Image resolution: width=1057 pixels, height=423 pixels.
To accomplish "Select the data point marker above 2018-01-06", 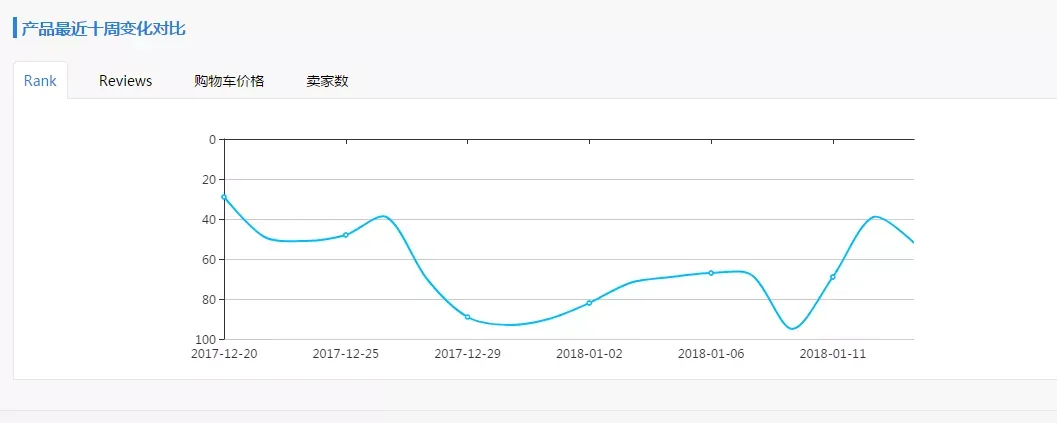I will coord(711,273).
